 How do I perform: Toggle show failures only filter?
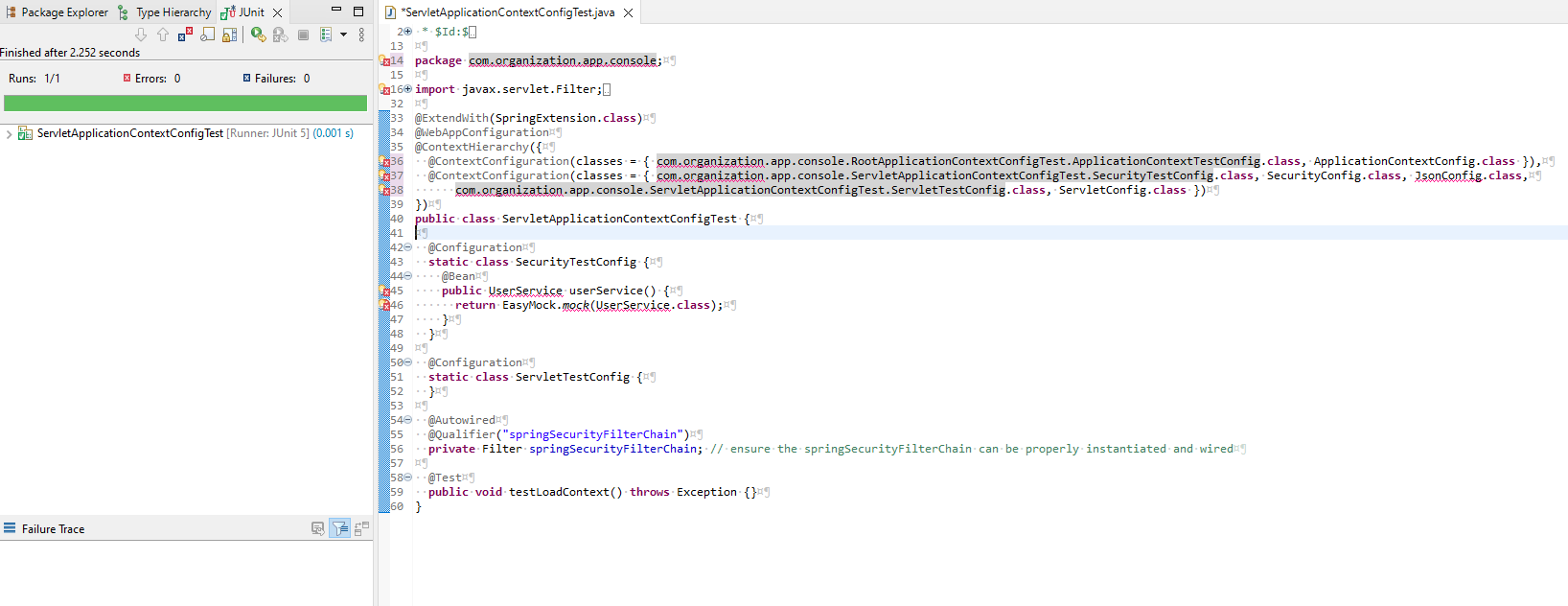pos(185,35)
